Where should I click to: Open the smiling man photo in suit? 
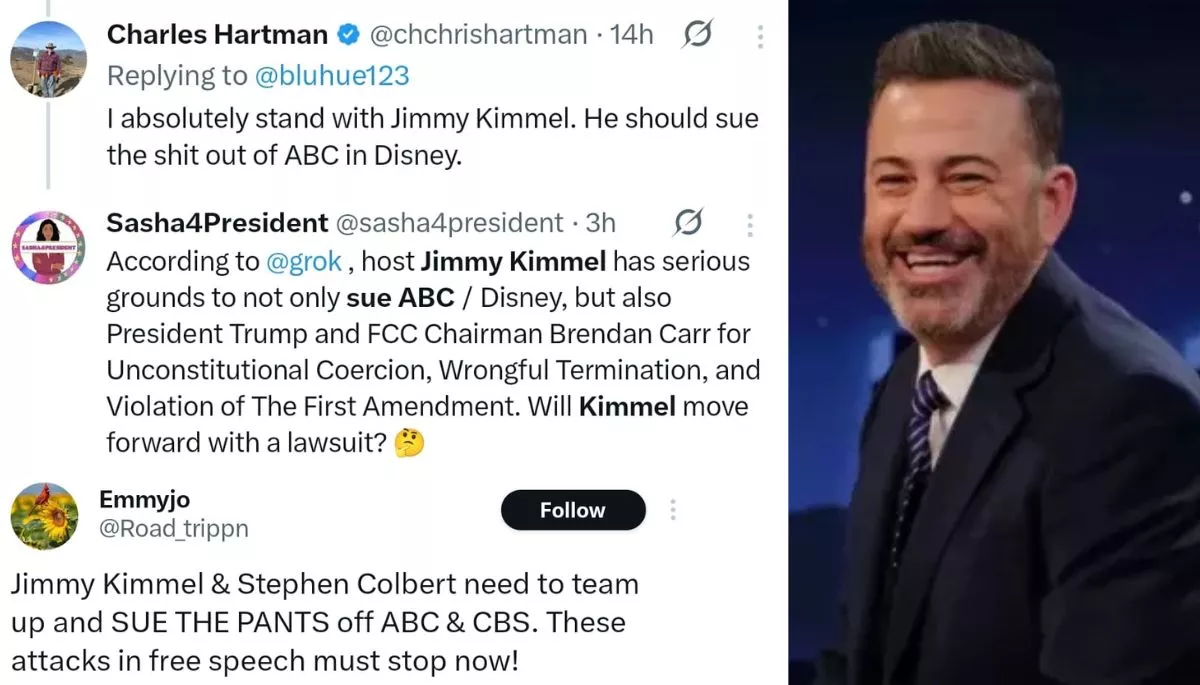tap(994, 342)
